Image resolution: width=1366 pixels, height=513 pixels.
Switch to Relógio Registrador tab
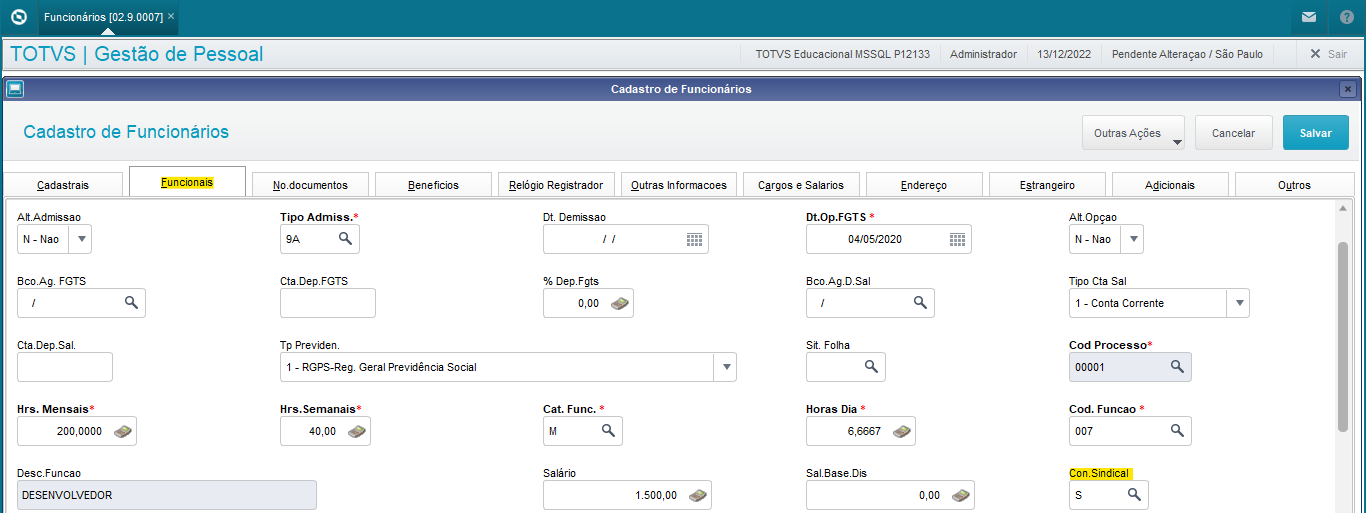pyautogui.click(x=556, y=185)
